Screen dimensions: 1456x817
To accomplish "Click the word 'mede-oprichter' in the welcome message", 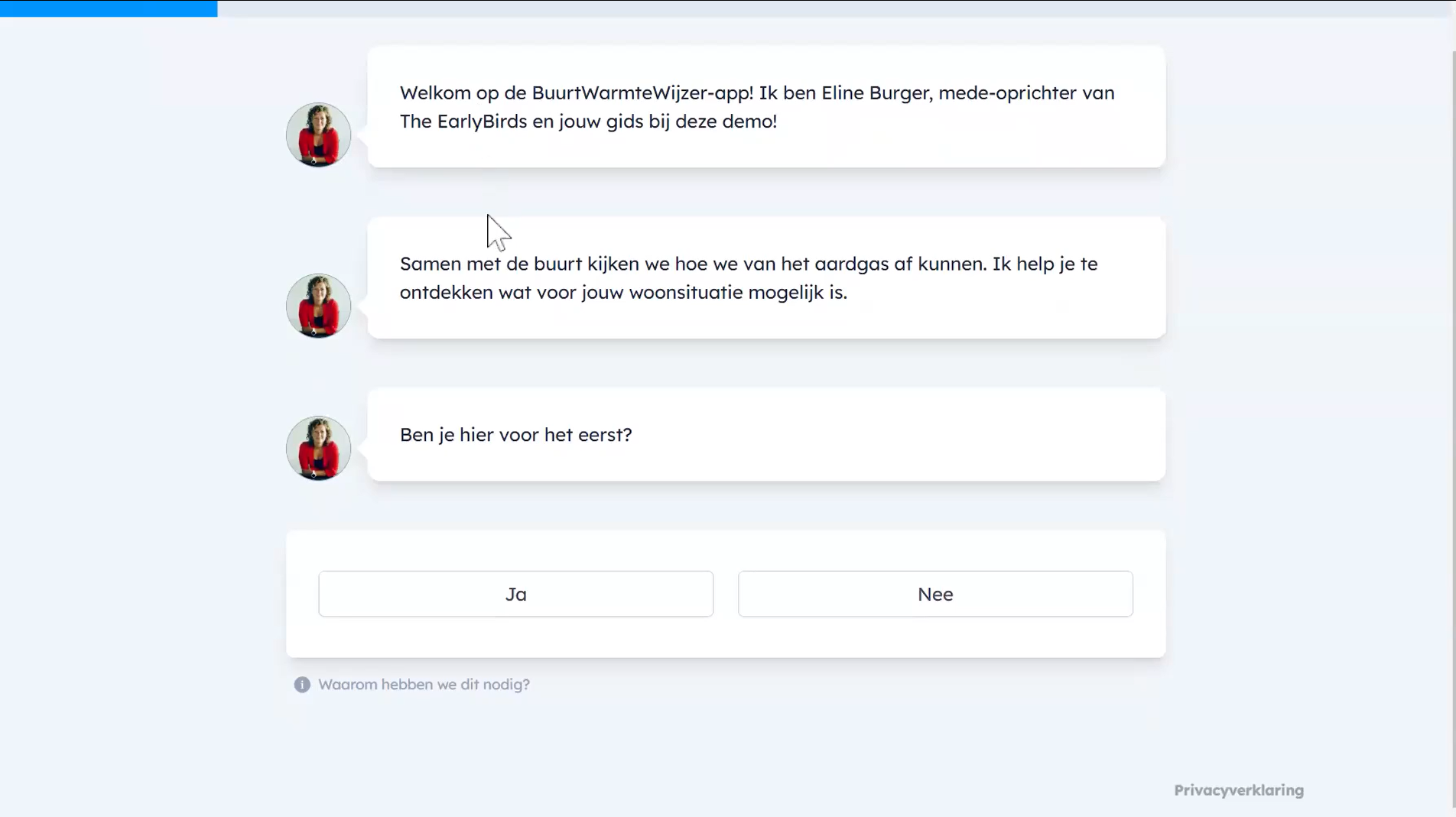I will (x=1006, y=93).
